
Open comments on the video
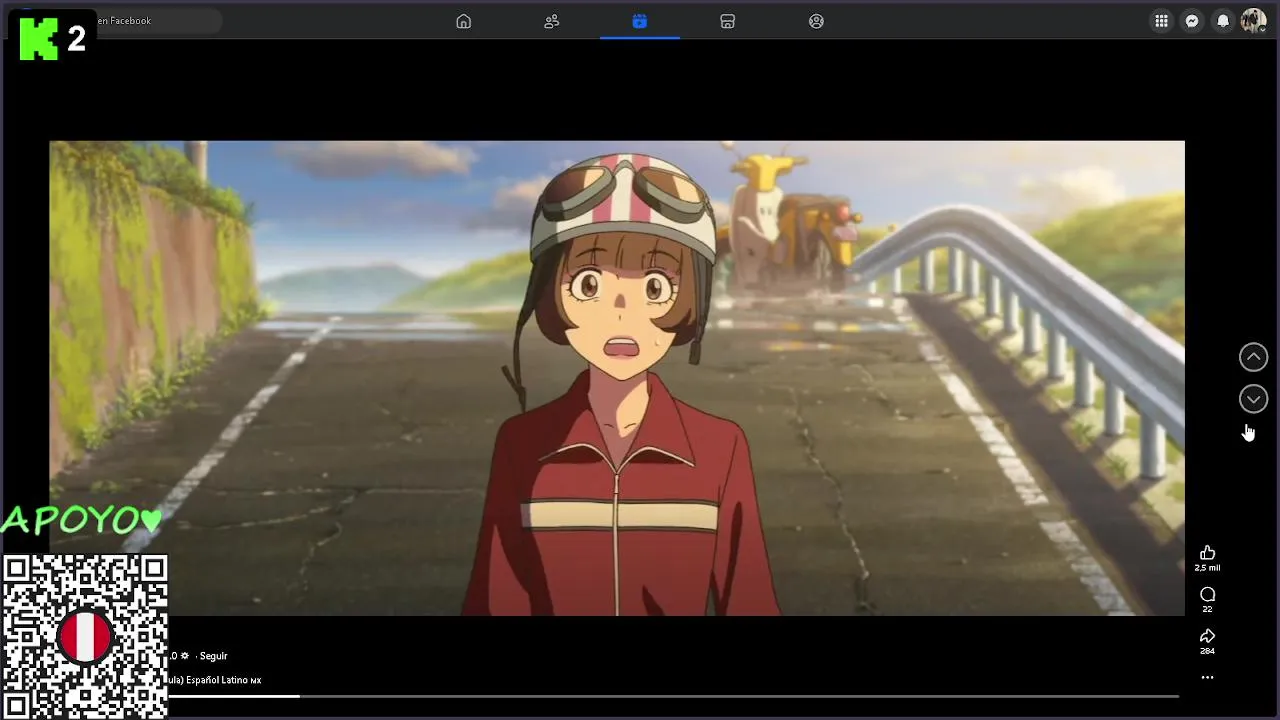pyautogui.click(x=1207, y=594)
